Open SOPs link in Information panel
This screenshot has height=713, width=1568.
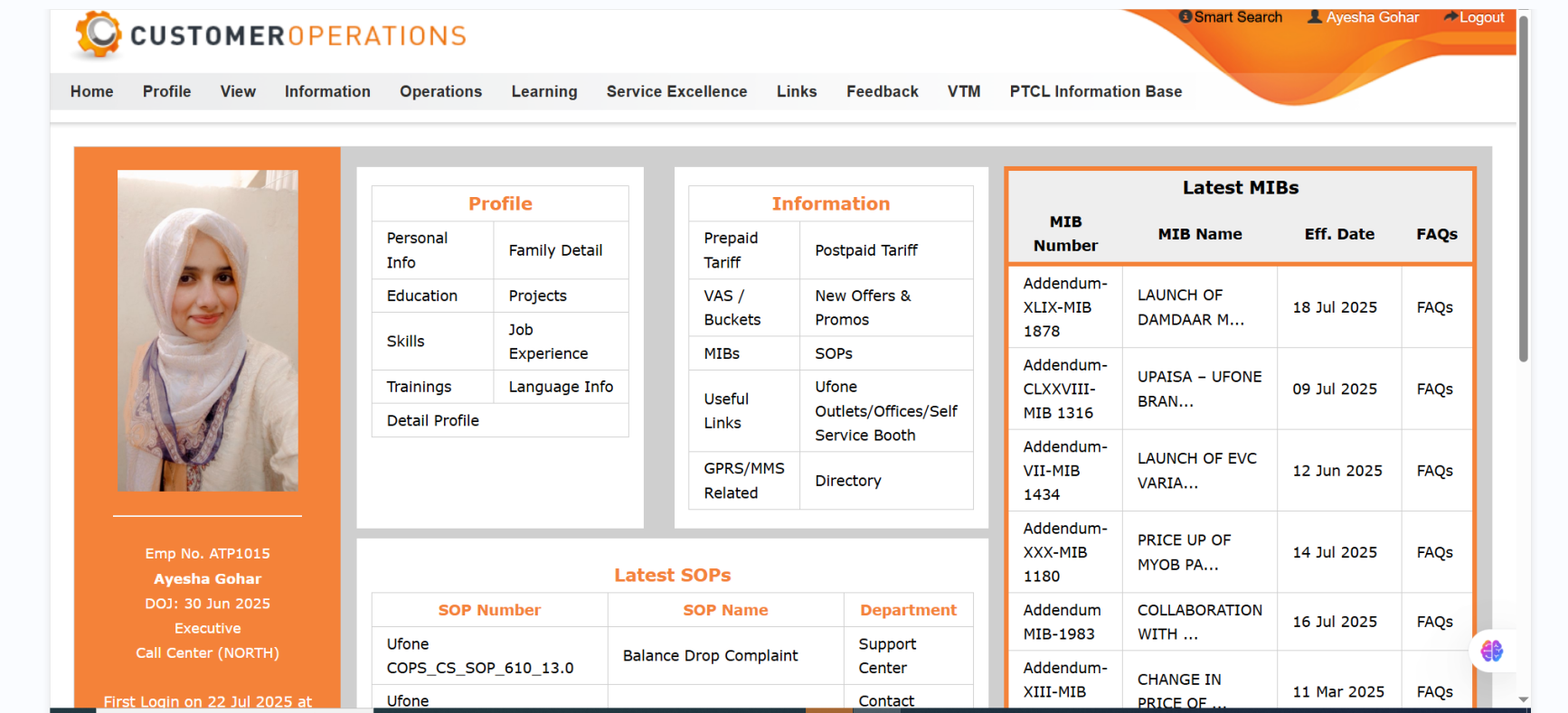click(x=834, y=353)
